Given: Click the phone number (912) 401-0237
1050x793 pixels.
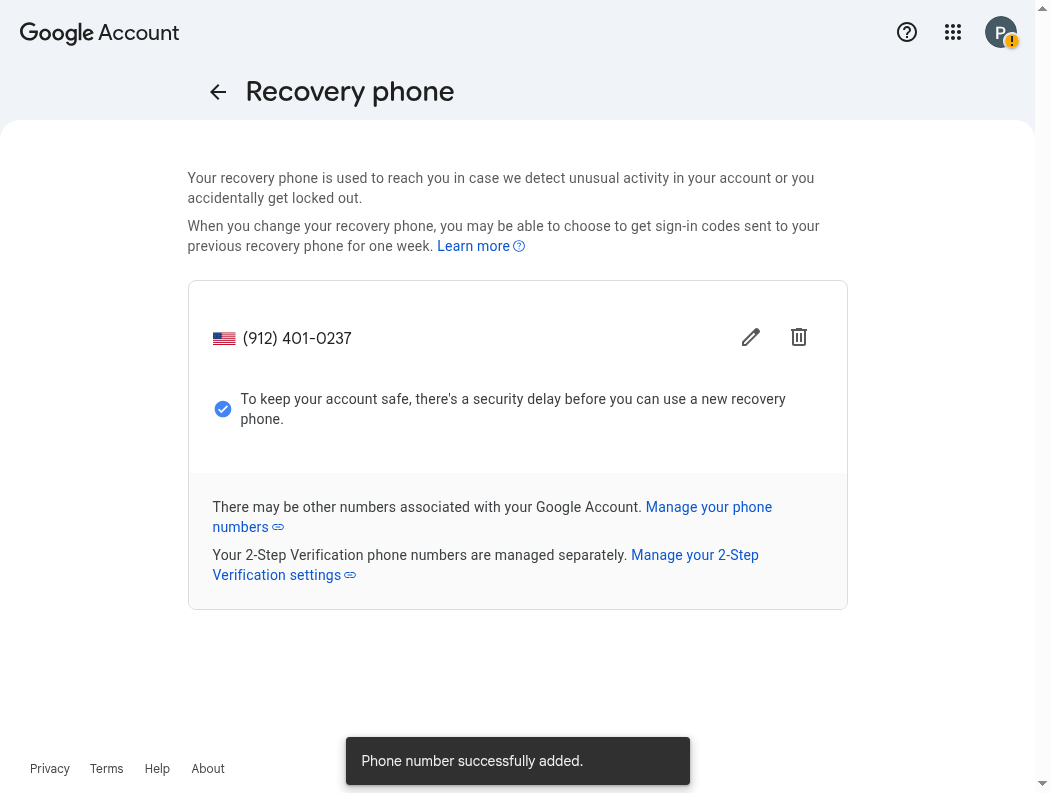Looking at the screenshot, I should pyautogui.click(x=297, y=338).
